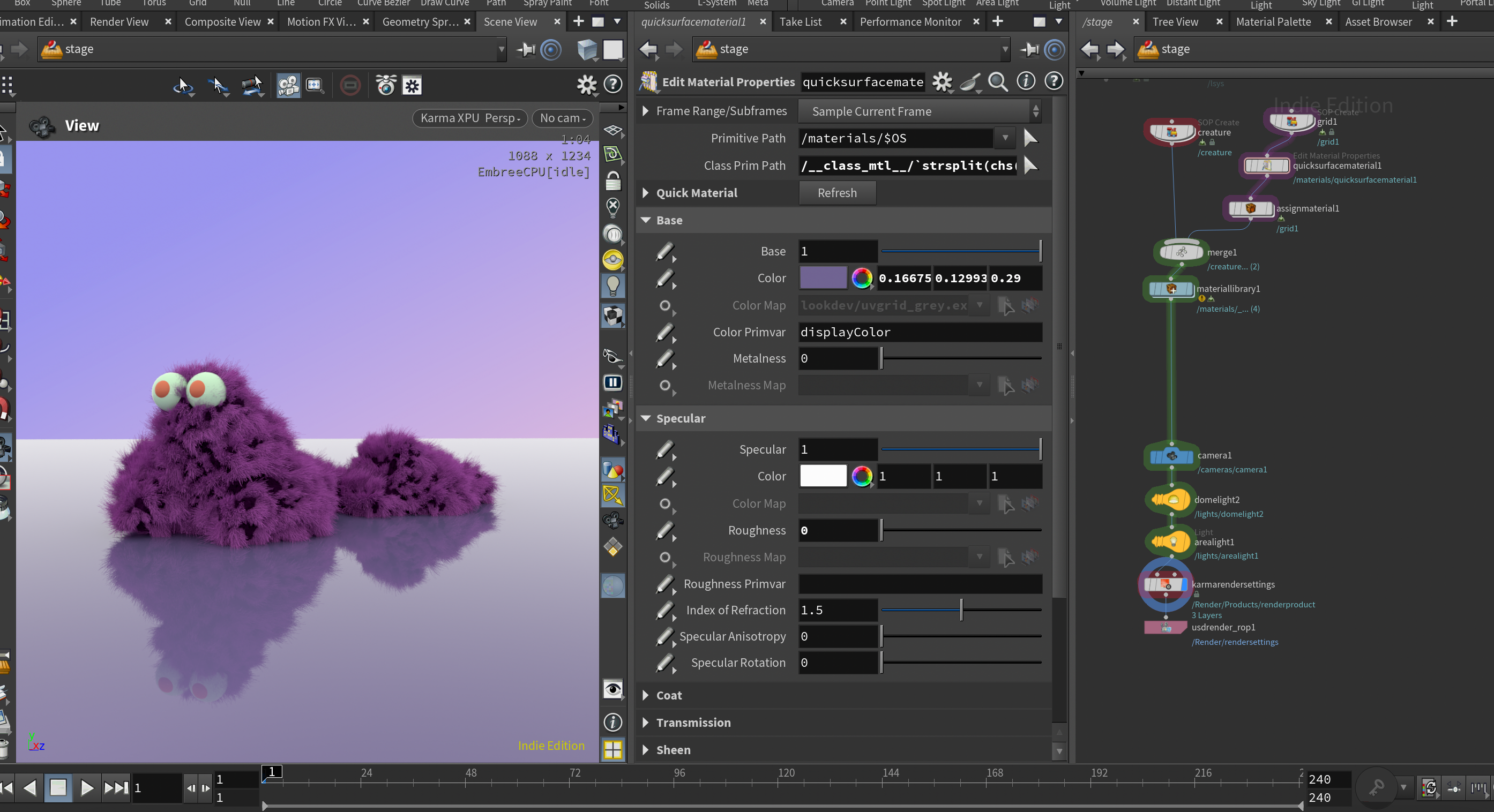Select the camera1 node icon

pyautogui.click(x=1171, y=456)
